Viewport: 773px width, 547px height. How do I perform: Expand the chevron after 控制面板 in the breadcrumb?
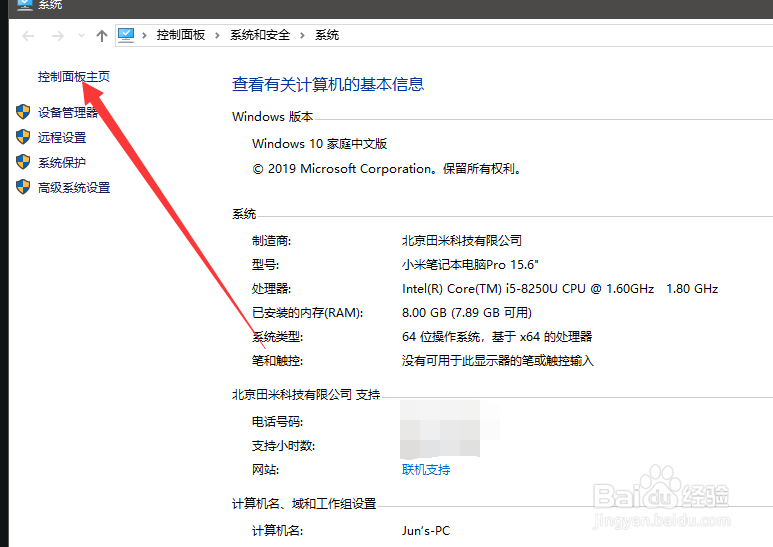click(217, 35)
